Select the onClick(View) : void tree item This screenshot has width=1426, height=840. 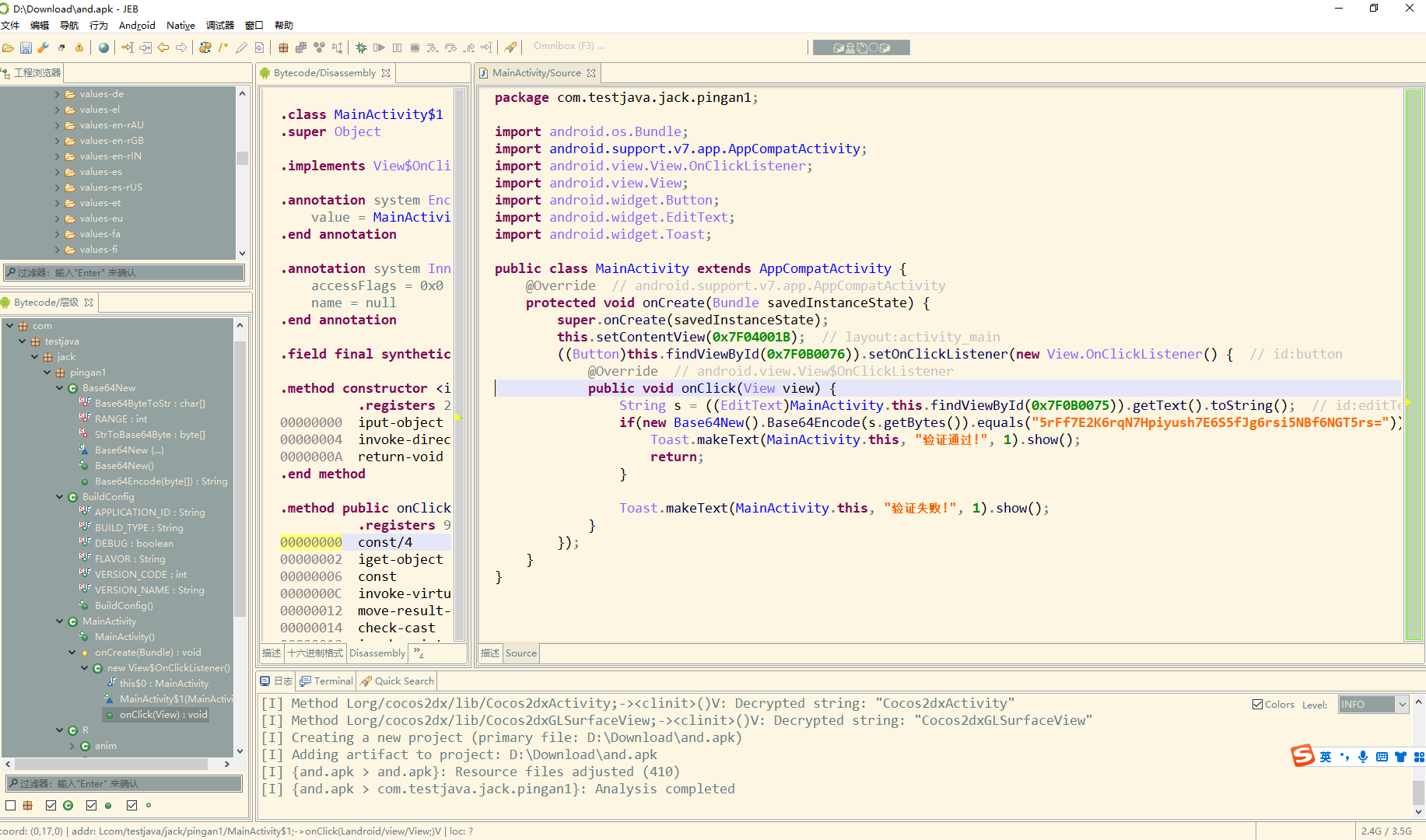coord(163,714)
